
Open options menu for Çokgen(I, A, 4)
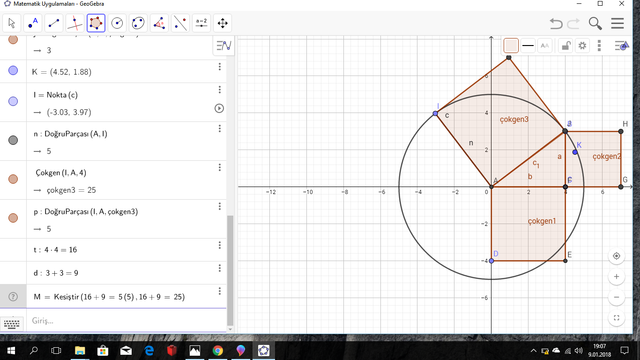(x=220, y=167)
